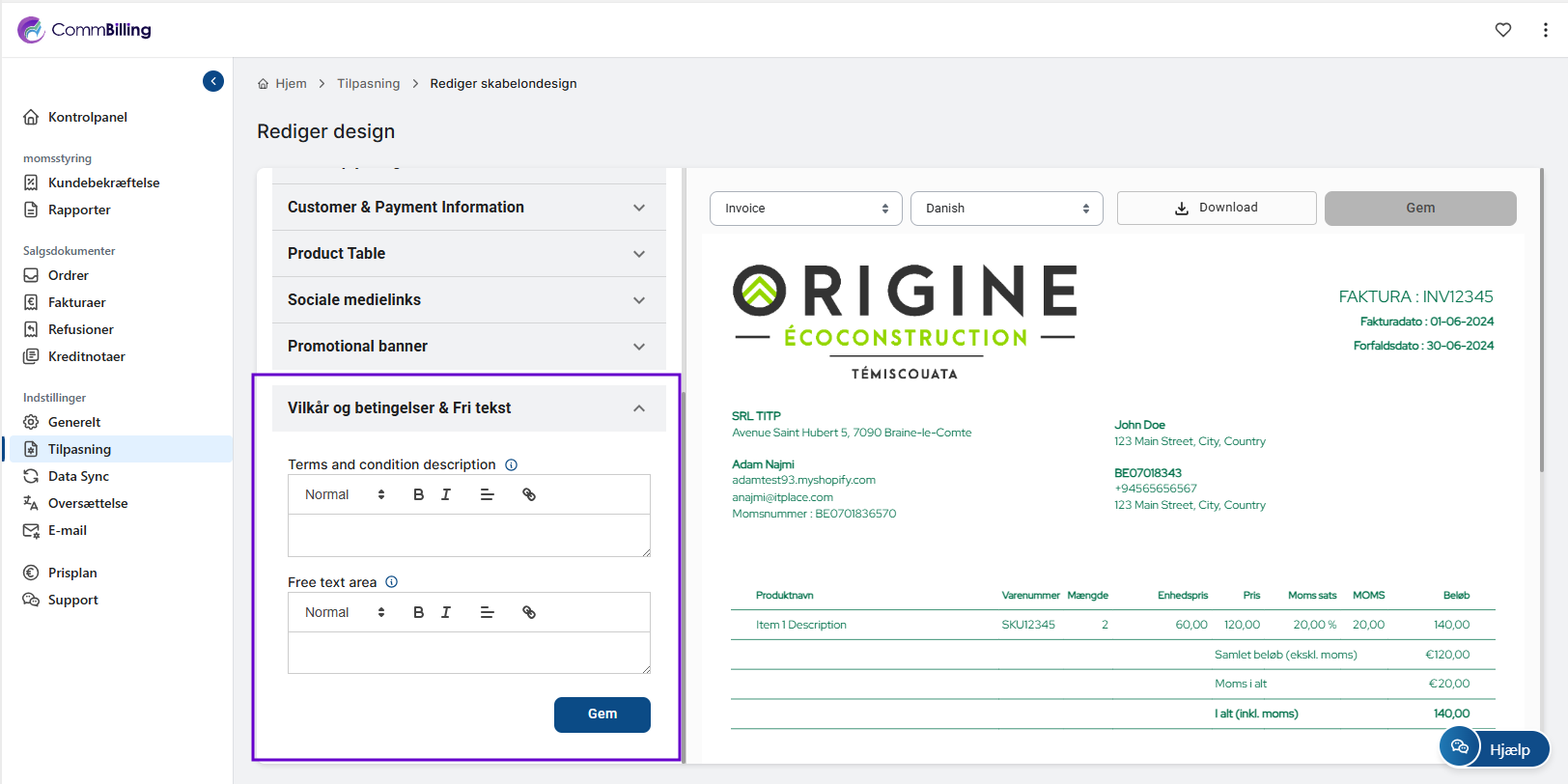The height and width of the screenshot is (784, 1568).
Task: Click info icon next to Terms and condition description
Action: point(512,465)
